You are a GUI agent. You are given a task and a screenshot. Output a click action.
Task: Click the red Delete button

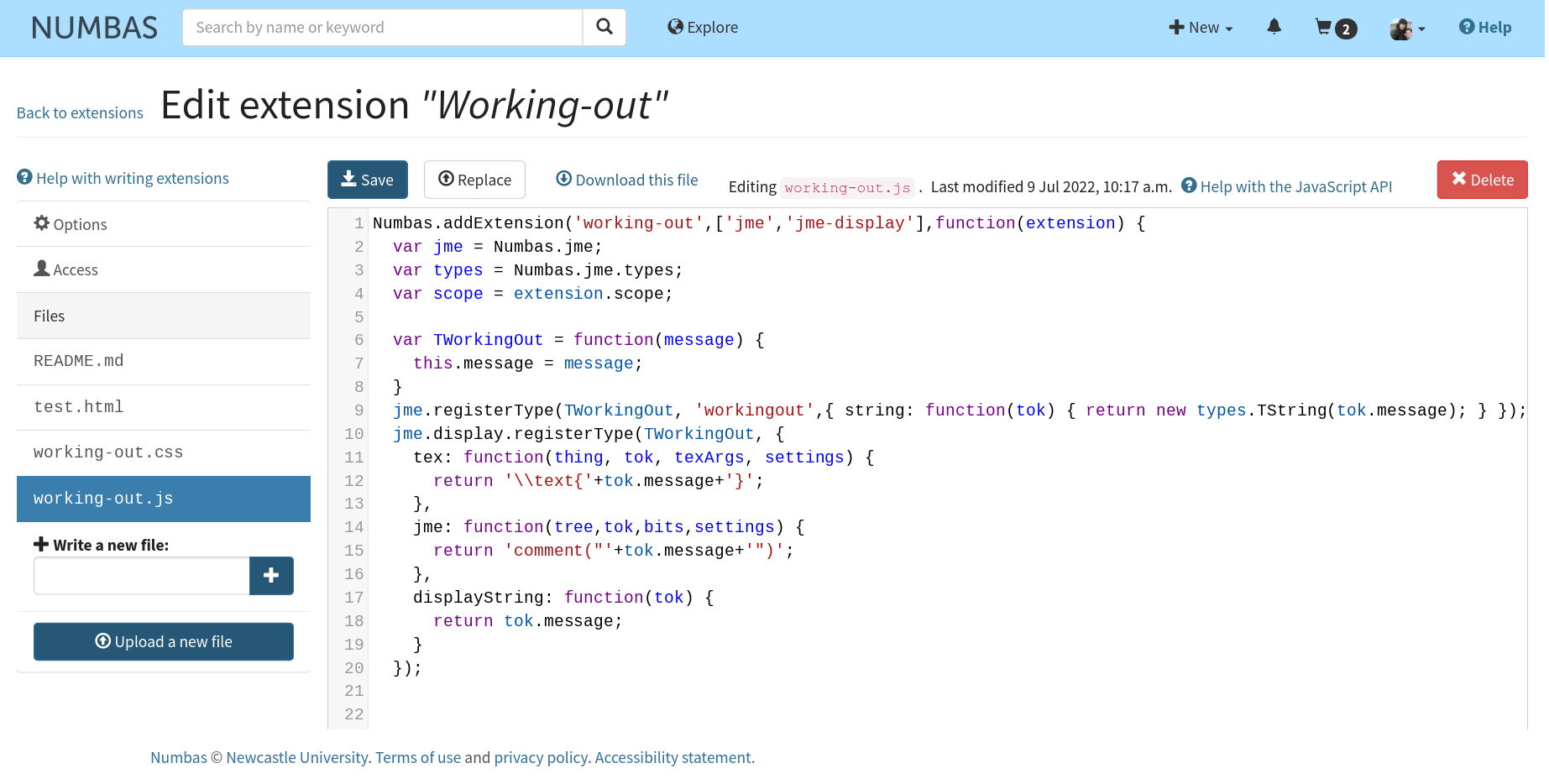pyautogui.click(x=1482, y=180)
